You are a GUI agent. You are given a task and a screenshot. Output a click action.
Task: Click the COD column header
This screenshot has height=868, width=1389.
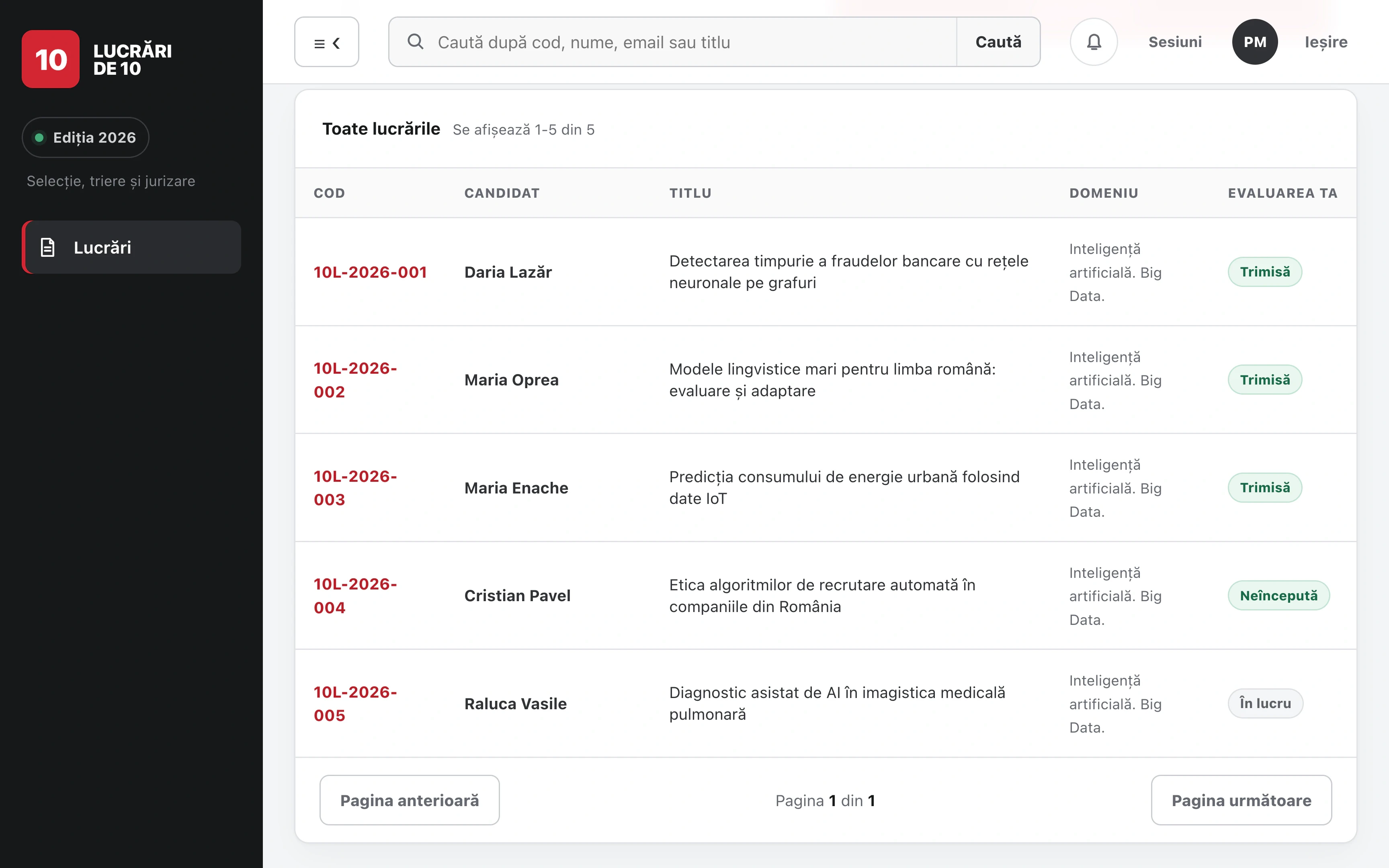(x=330, y=193)
